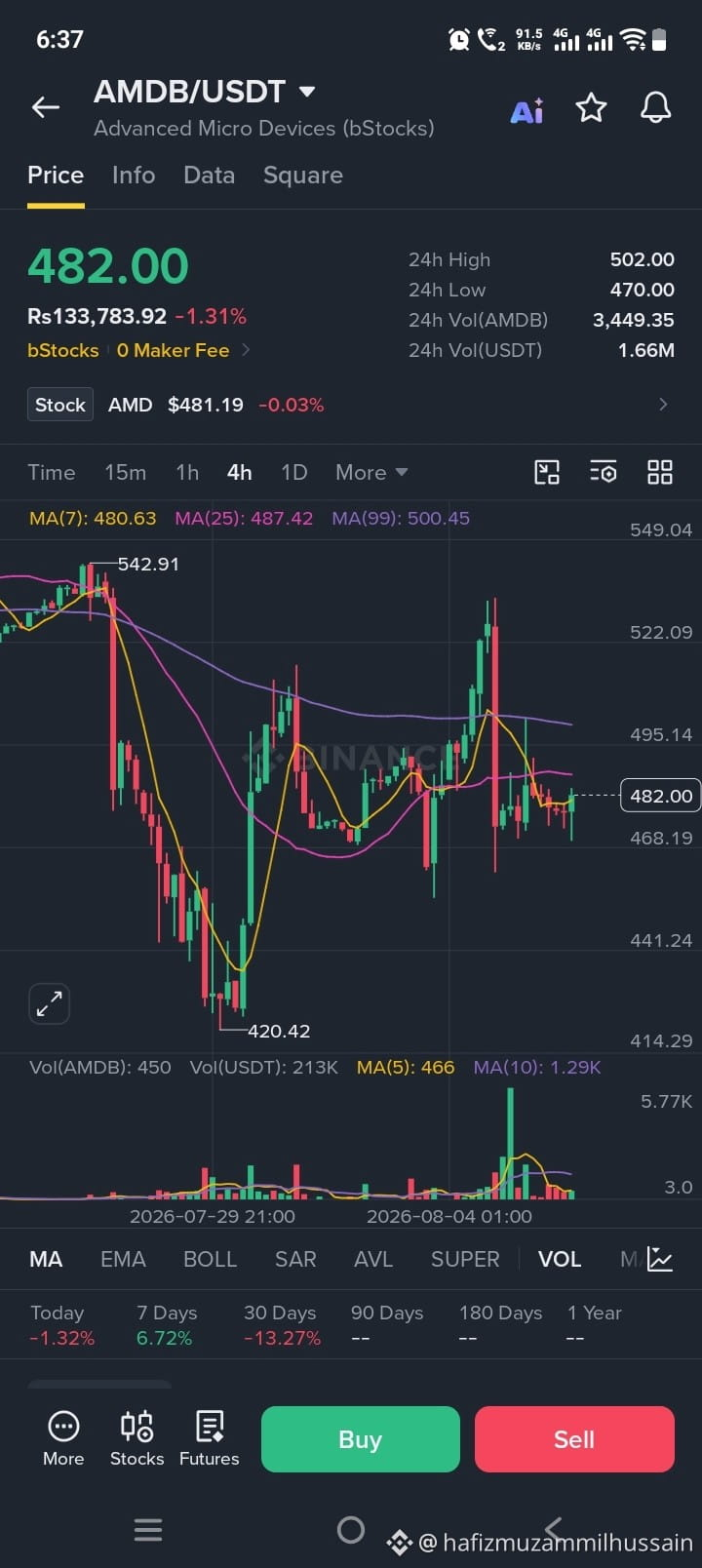Screen dimensions: 702x1568
Task: Tap the 7 Days 6.72% change
Action: [167, 1325]
